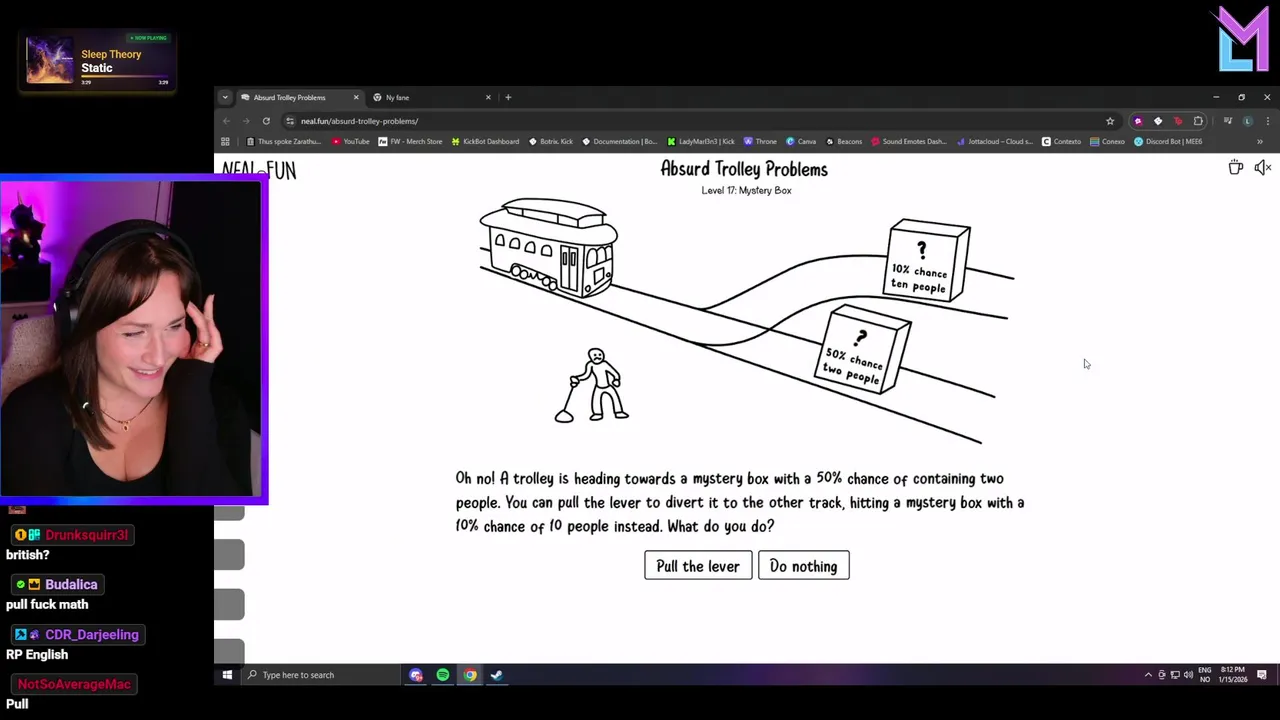Click the Type here to search box
The height and width of the screenshot is (720, 1280).
pyautogui.click(x=320, y=675)
